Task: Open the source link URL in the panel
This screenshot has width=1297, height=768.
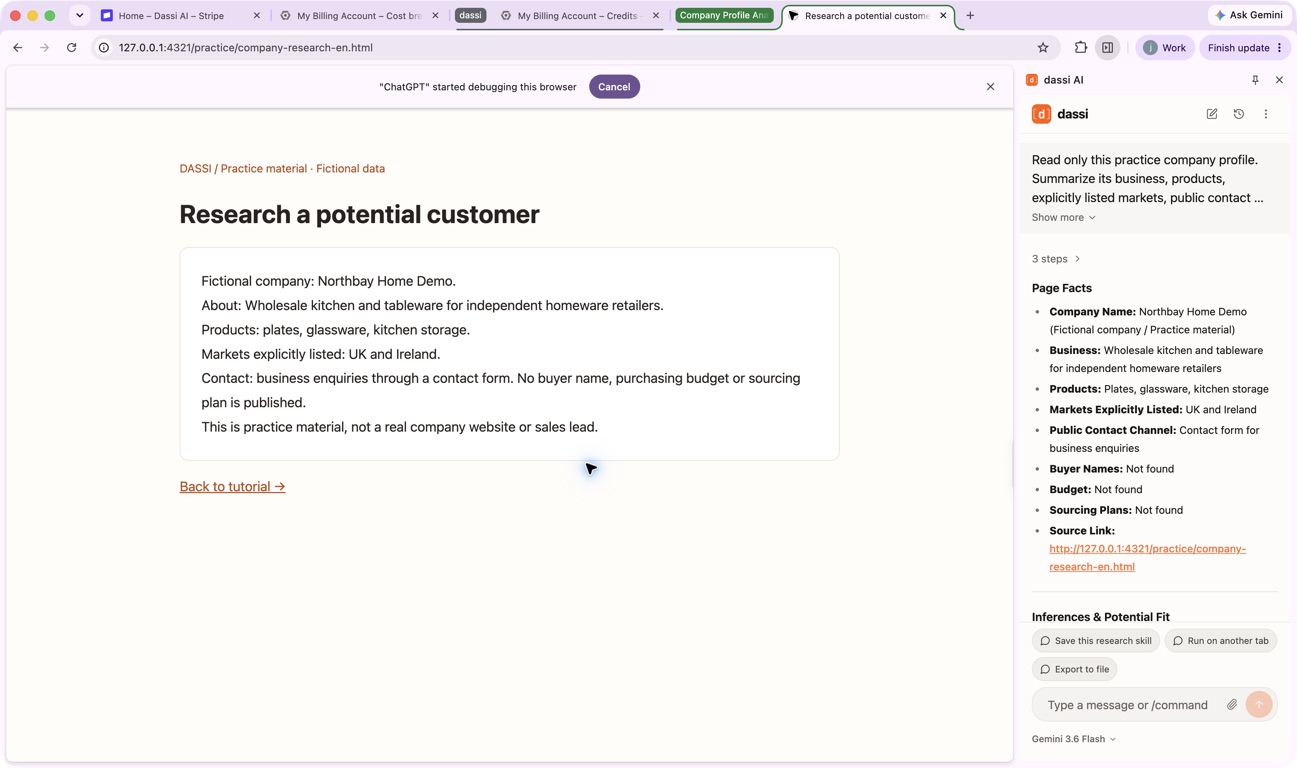Action: point(1147,557)
